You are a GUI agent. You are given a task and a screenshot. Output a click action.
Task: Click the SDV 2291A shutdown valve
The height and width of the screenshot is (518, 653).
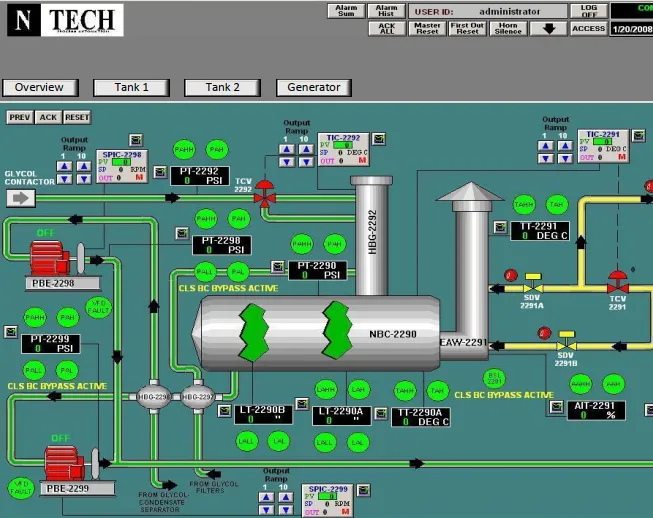(x=532, y=277)
